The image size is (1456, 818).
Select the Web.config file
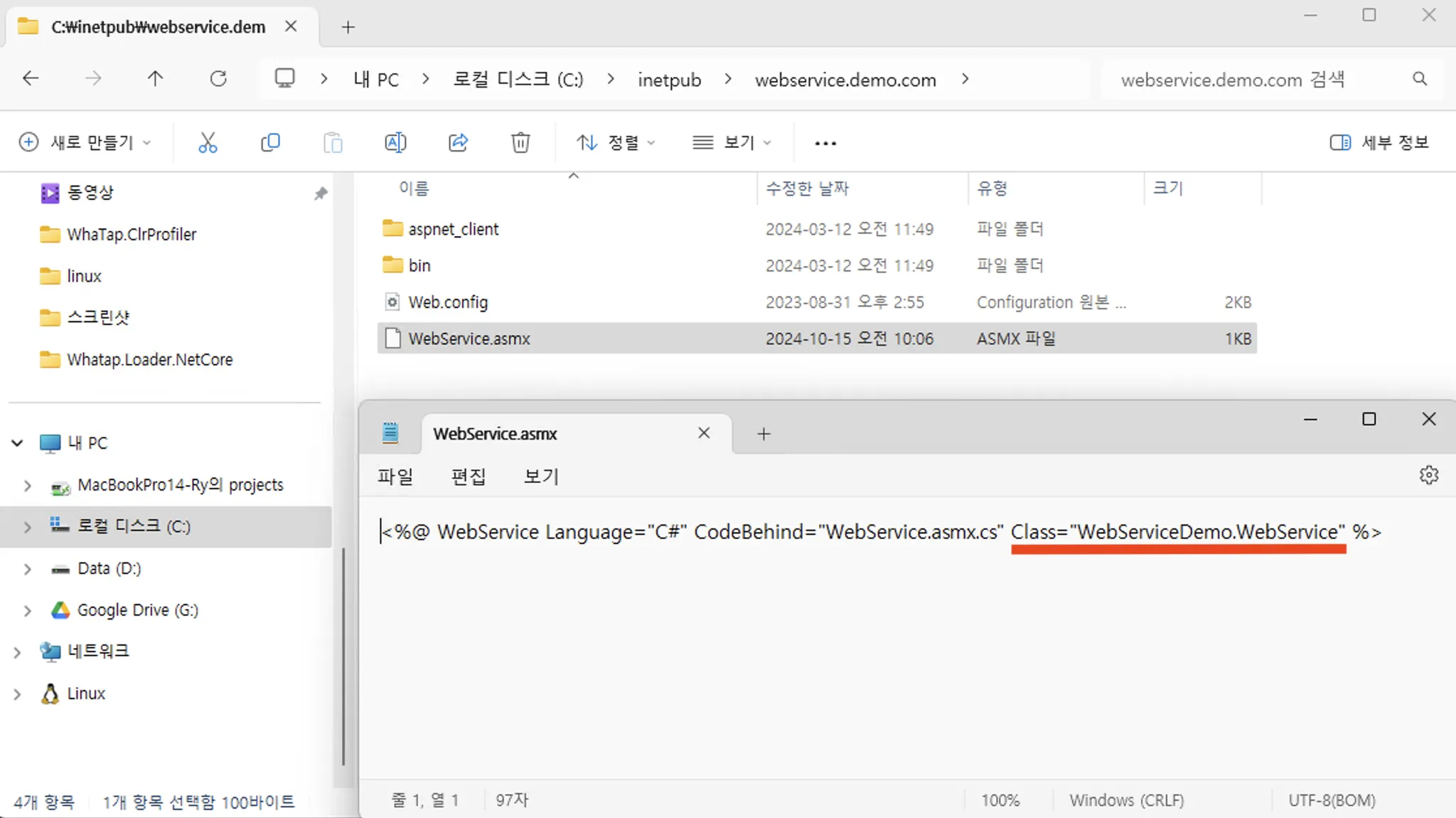tap(448, 302)
